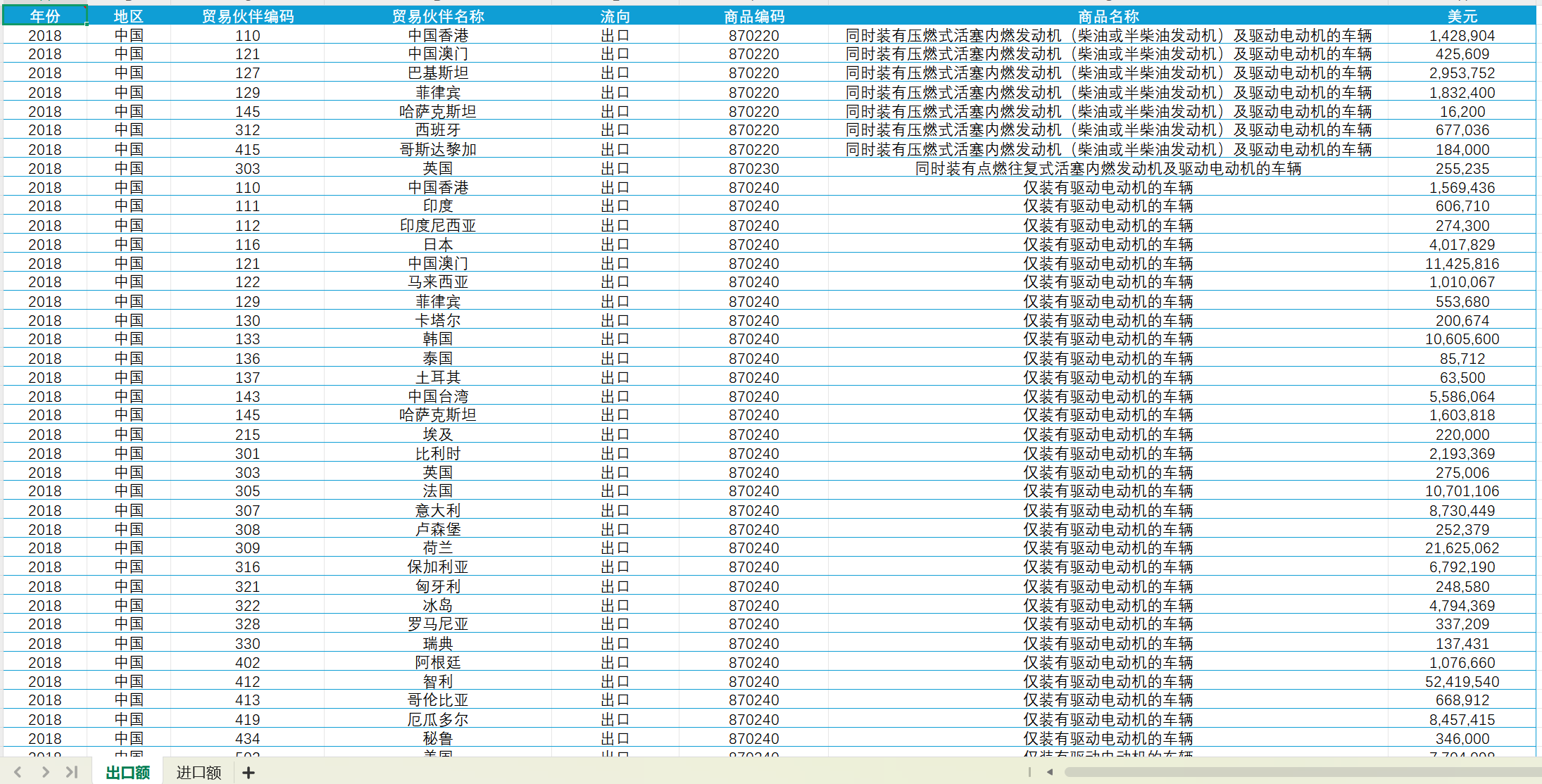Click the scrollbar split handle beside sheet tabs

pyautogui.click(x=1029, y=772)
